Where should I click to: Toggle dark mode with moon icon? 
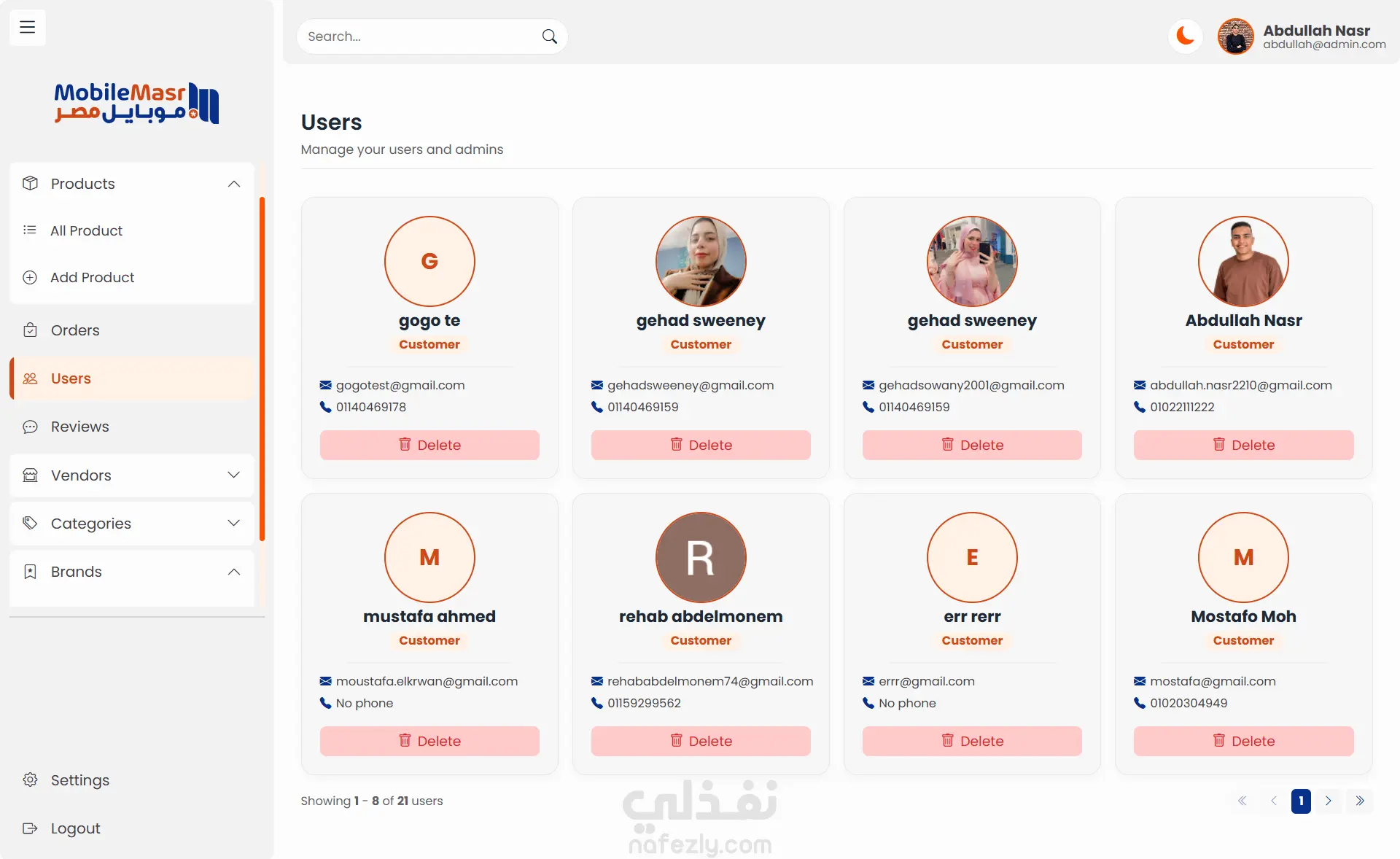click(x=1185, y=36)
